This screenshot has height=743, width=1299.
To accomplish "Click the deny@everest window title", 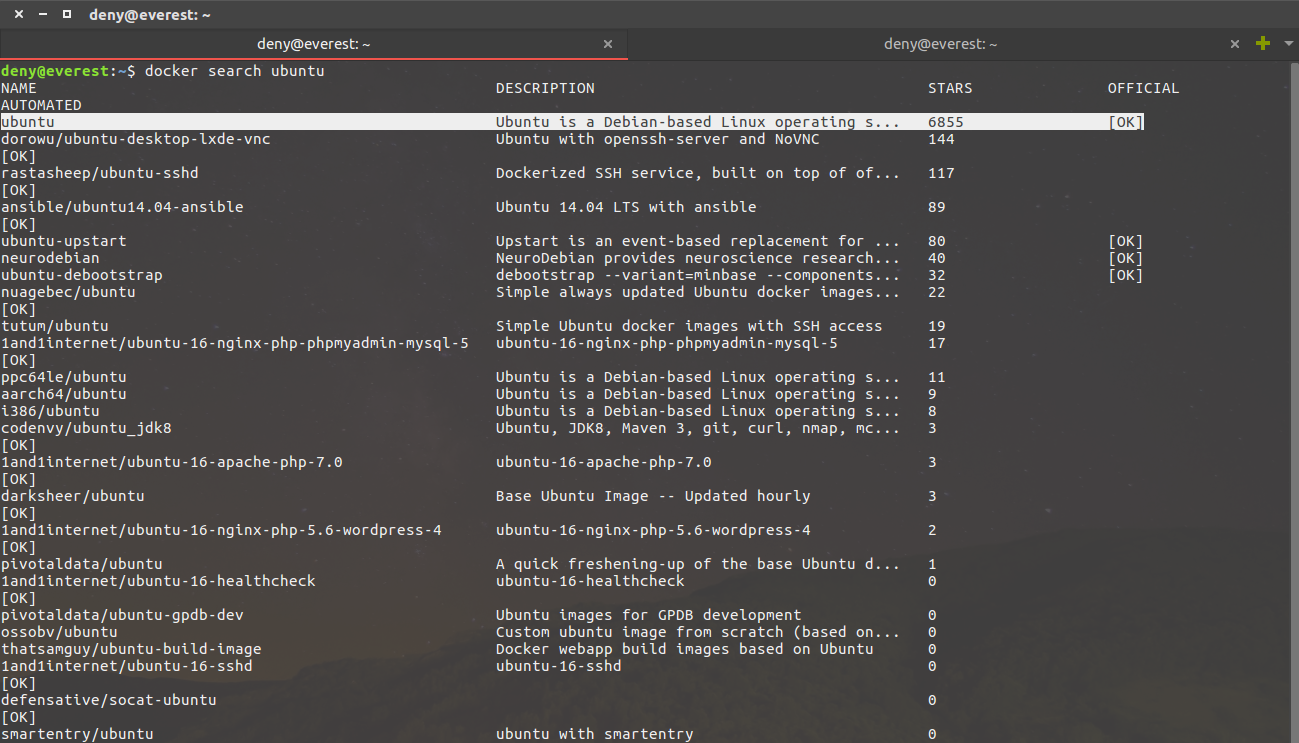I will click(150, 14).
